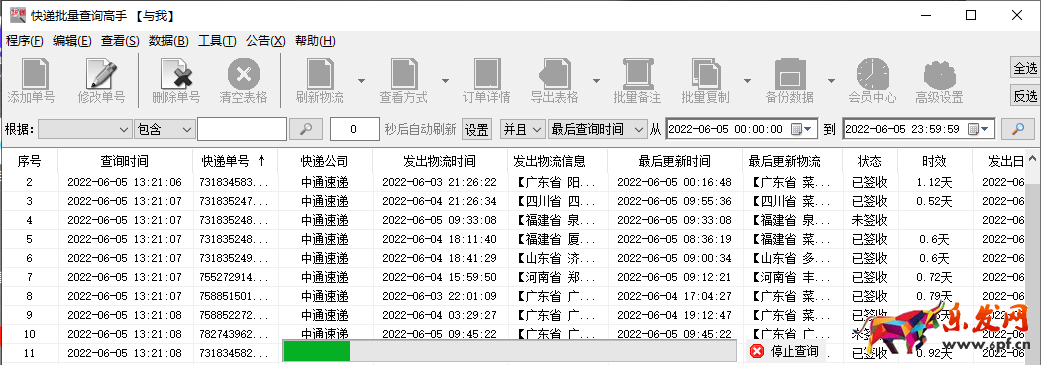
Task: Expand the 导出表格 dropdown arrow
Action: pyautogui.click(x=596, y=81)
